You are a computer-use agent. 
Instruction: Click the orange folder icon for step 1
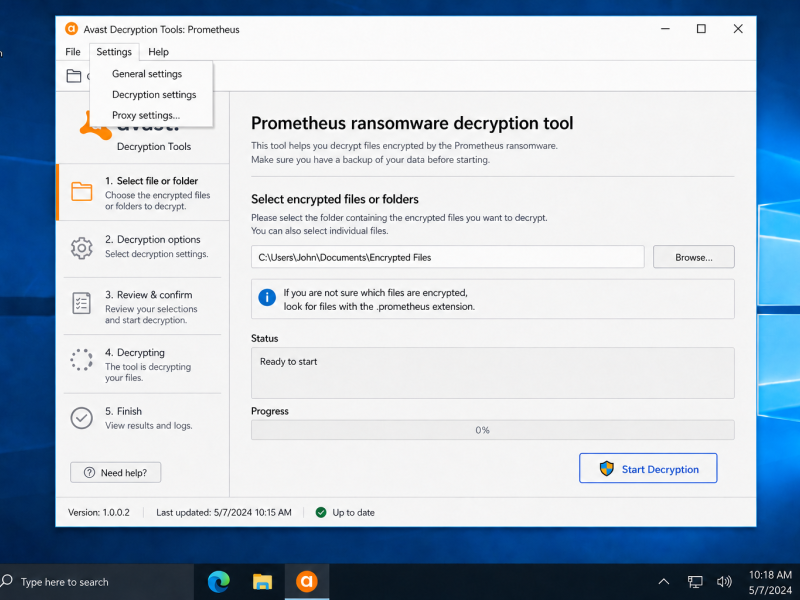(82, 192)
